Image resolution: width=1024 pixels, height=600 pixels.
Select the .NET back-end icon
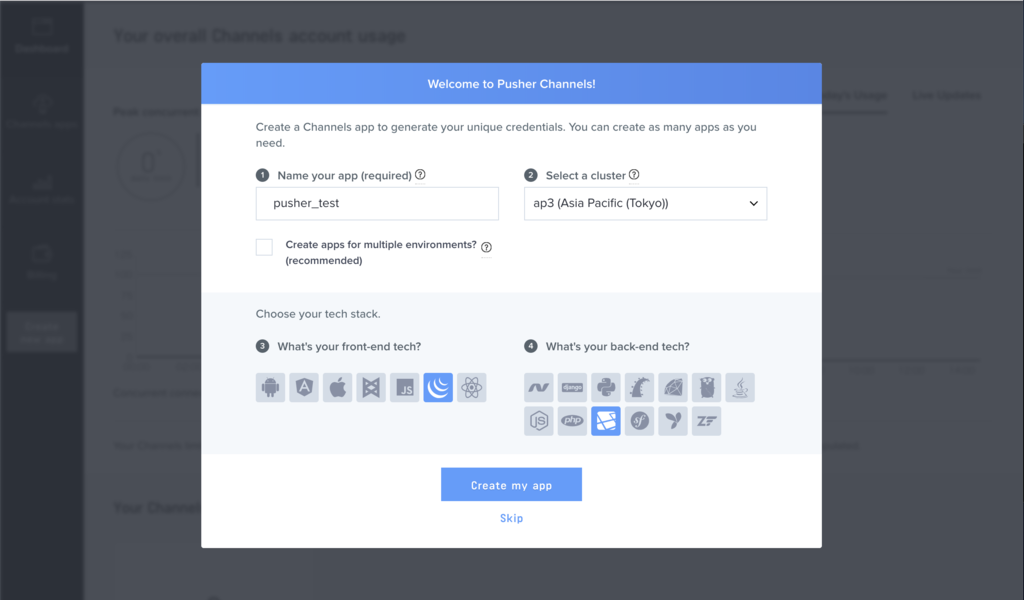pyautogui.click(x=539, y=388)
